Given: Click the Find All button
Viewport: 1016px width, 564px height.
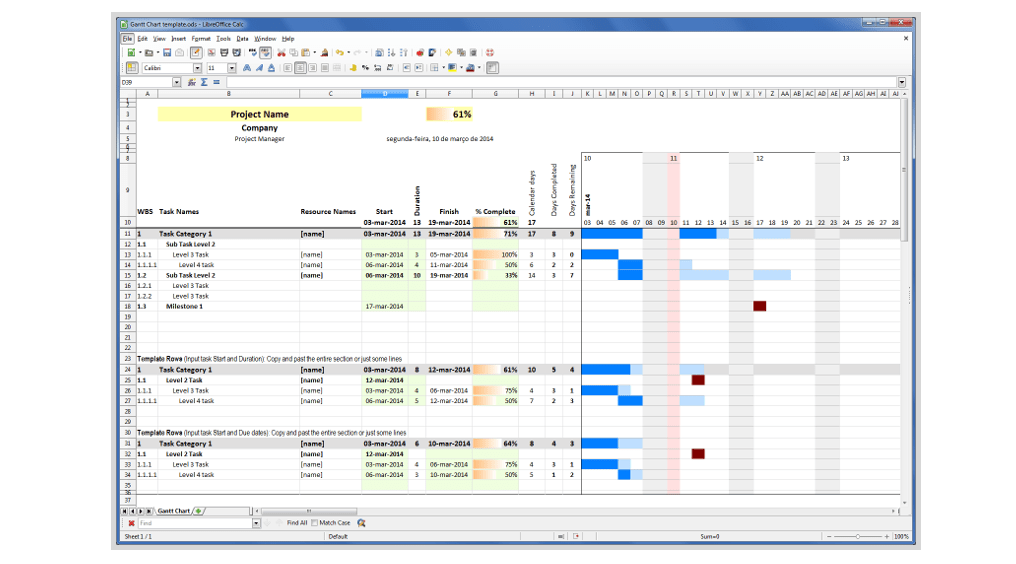Looking at the screenshot, I should [x=297, y=523].
